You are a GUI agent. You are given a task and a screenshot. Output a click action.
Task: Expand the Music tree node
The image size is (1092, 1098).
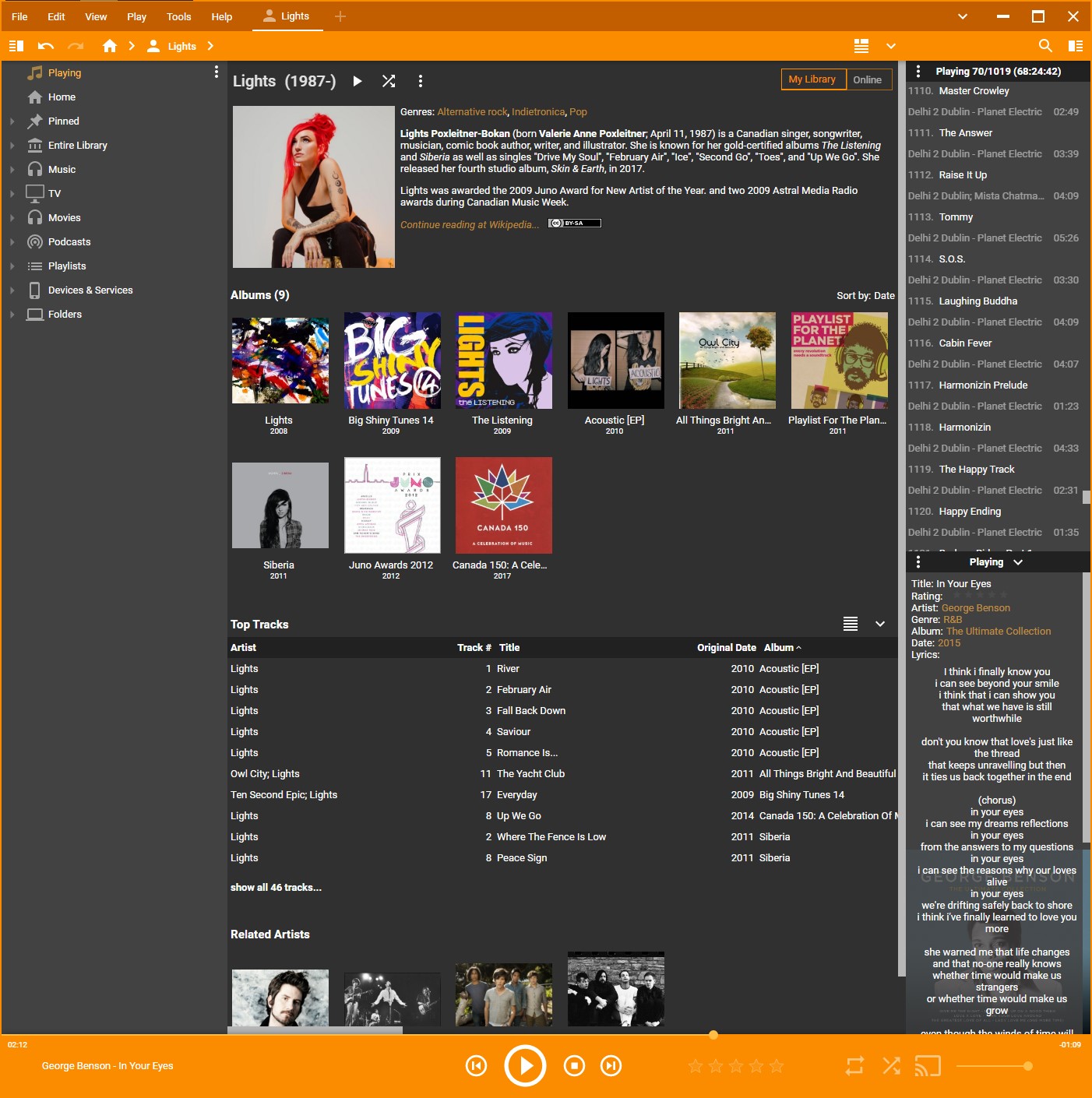pos(12,170)
